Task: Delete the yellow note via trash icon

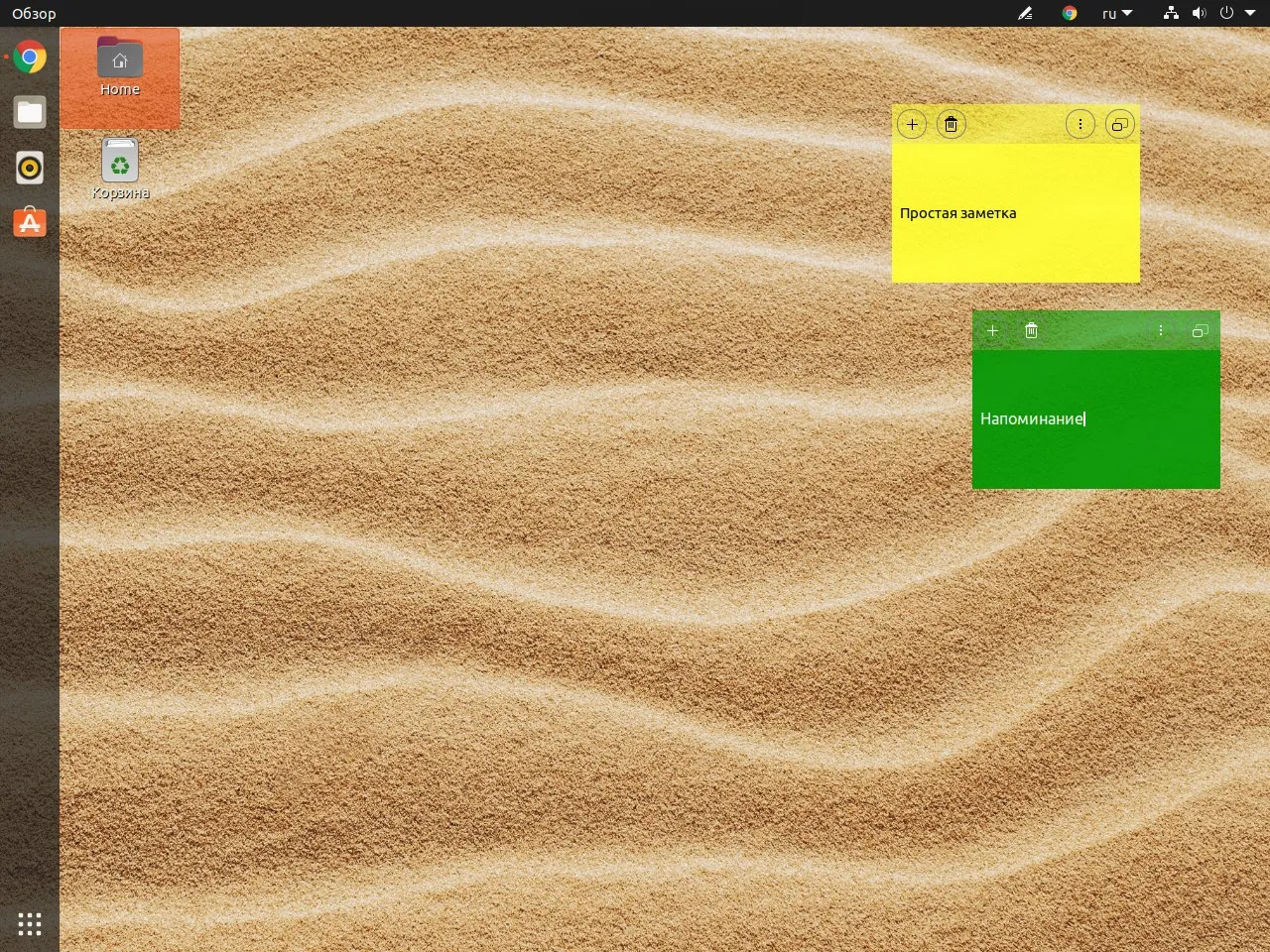Action: tap(951, 124)
